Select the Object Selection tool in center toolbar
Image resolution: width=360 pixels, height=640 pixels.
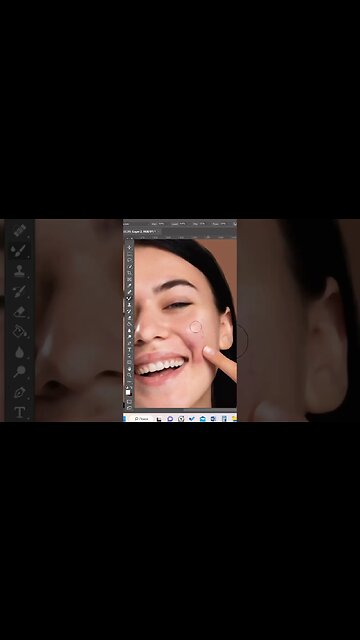click(x=129, y=267)
